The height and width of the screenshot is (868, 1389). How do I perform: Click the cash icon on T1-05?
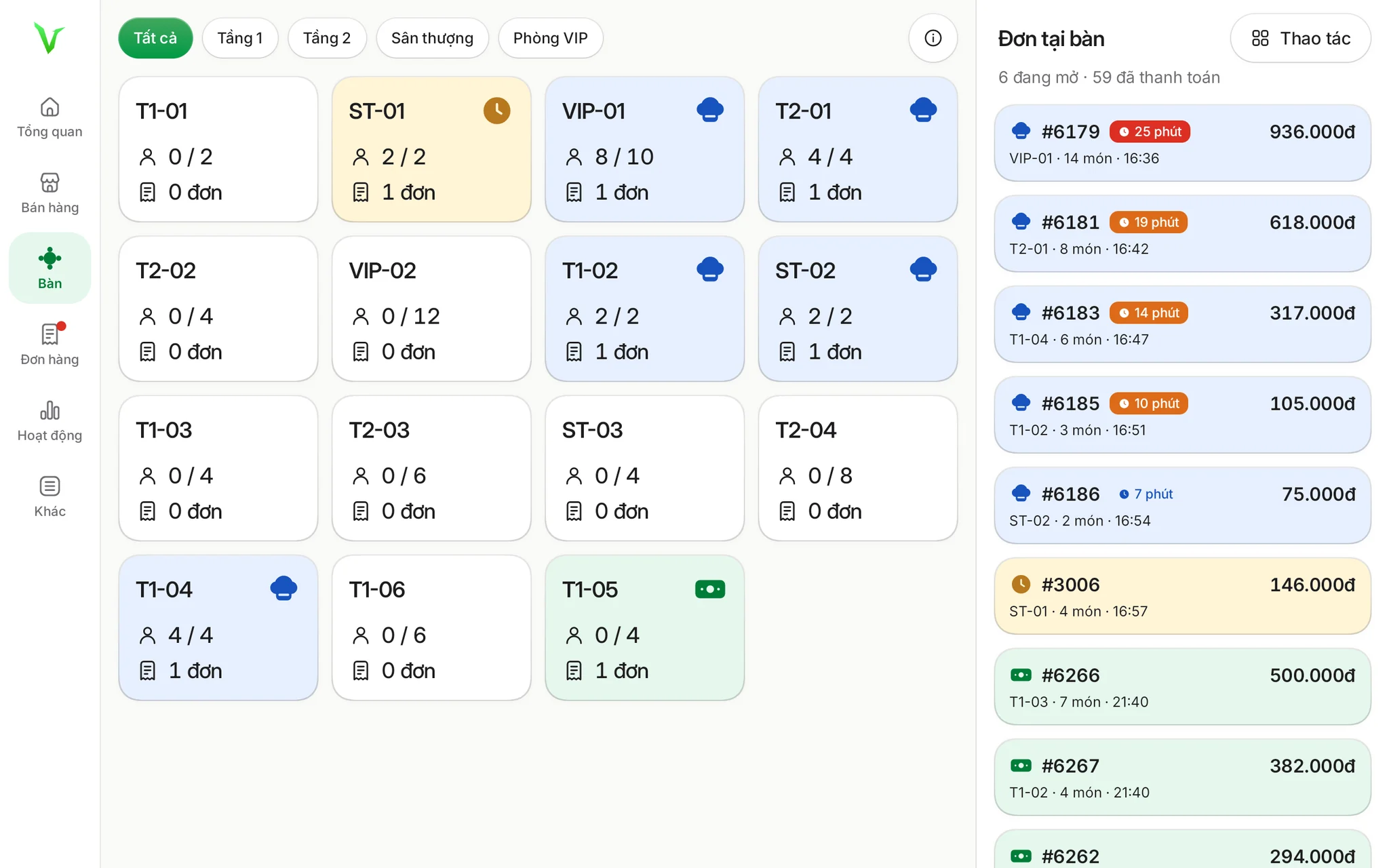710,589
